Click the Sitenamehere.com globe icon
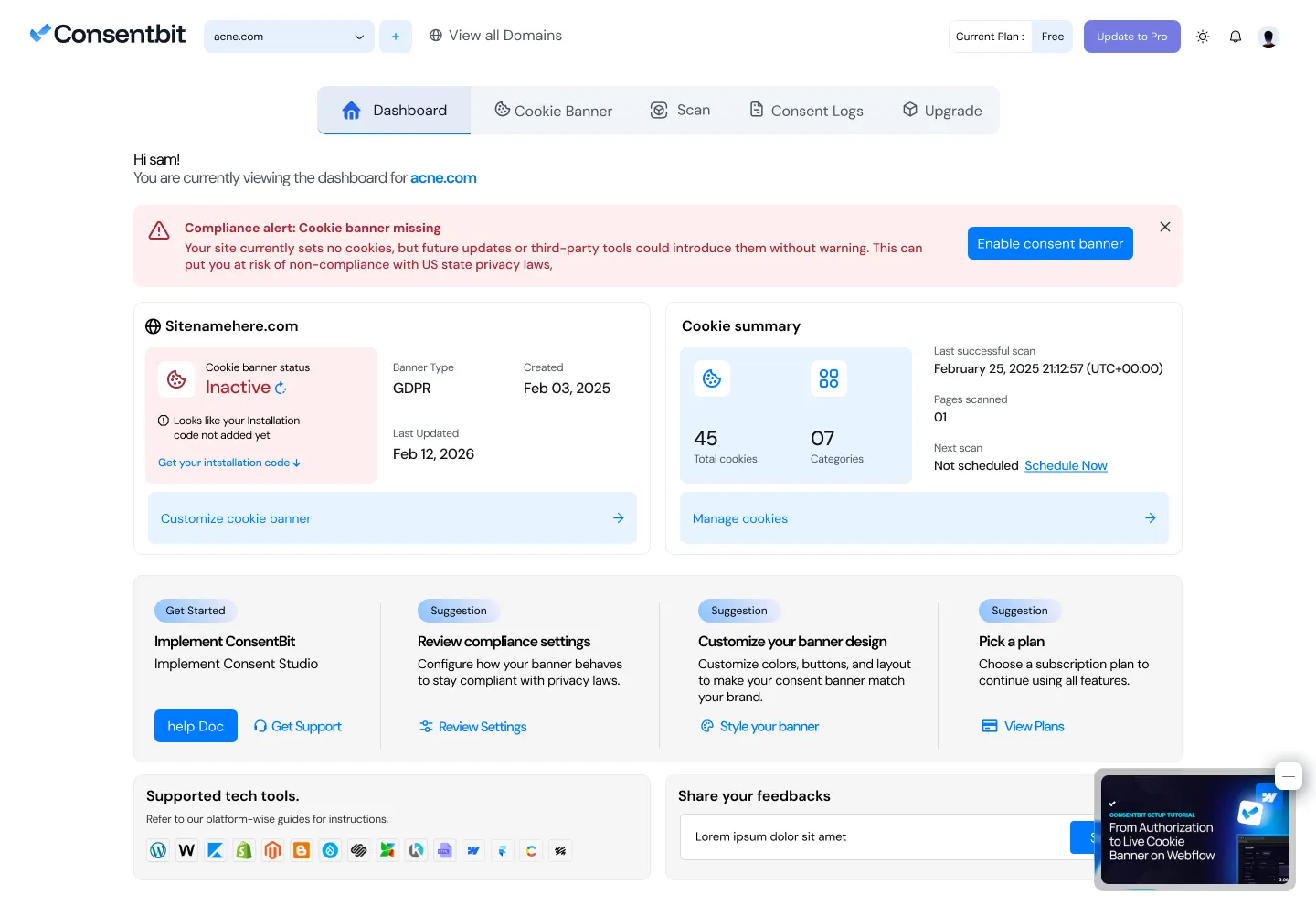 (154, 326)
